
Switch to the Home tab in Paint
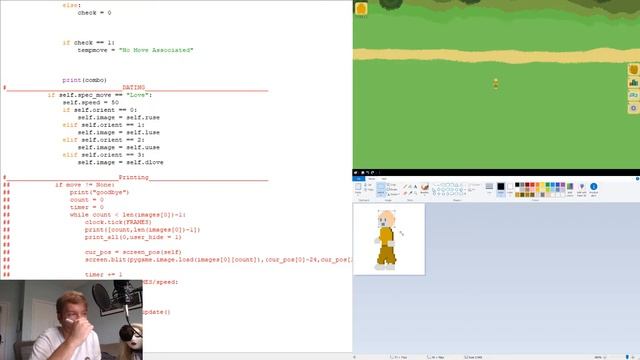372,179
